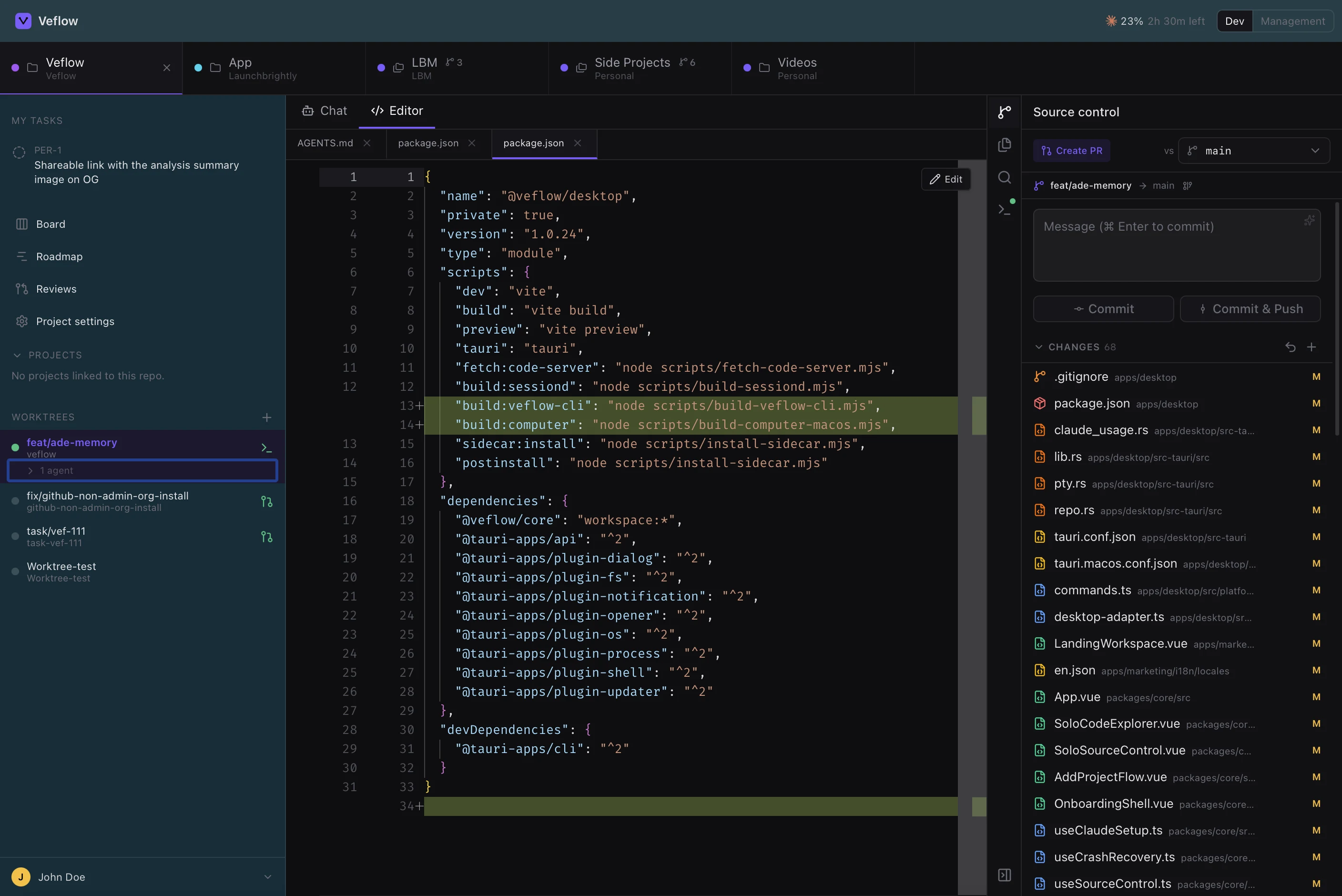Switch to Dev mode
This screenshot has height=896, width=1342.
(x=1234, y=21)
